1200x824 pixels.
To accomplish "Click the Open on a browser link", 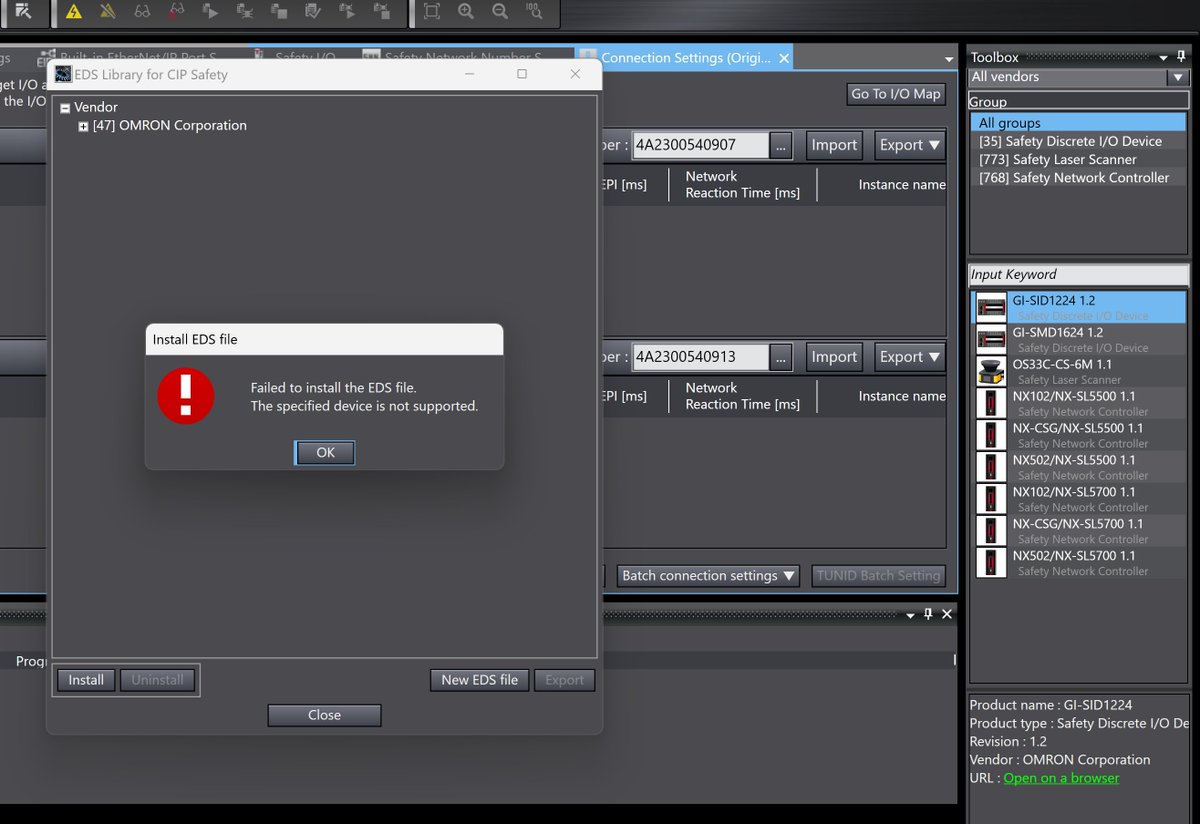I will click(1061, 777).
